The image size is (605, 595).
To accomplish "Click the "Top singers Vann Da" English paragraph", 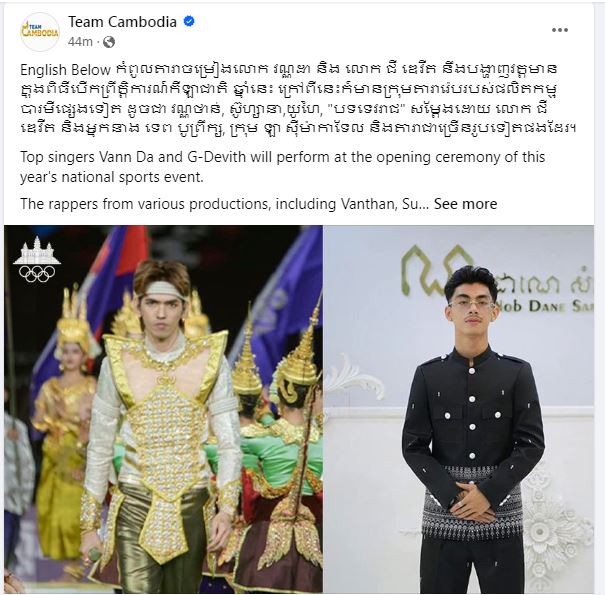I will 282,167.
